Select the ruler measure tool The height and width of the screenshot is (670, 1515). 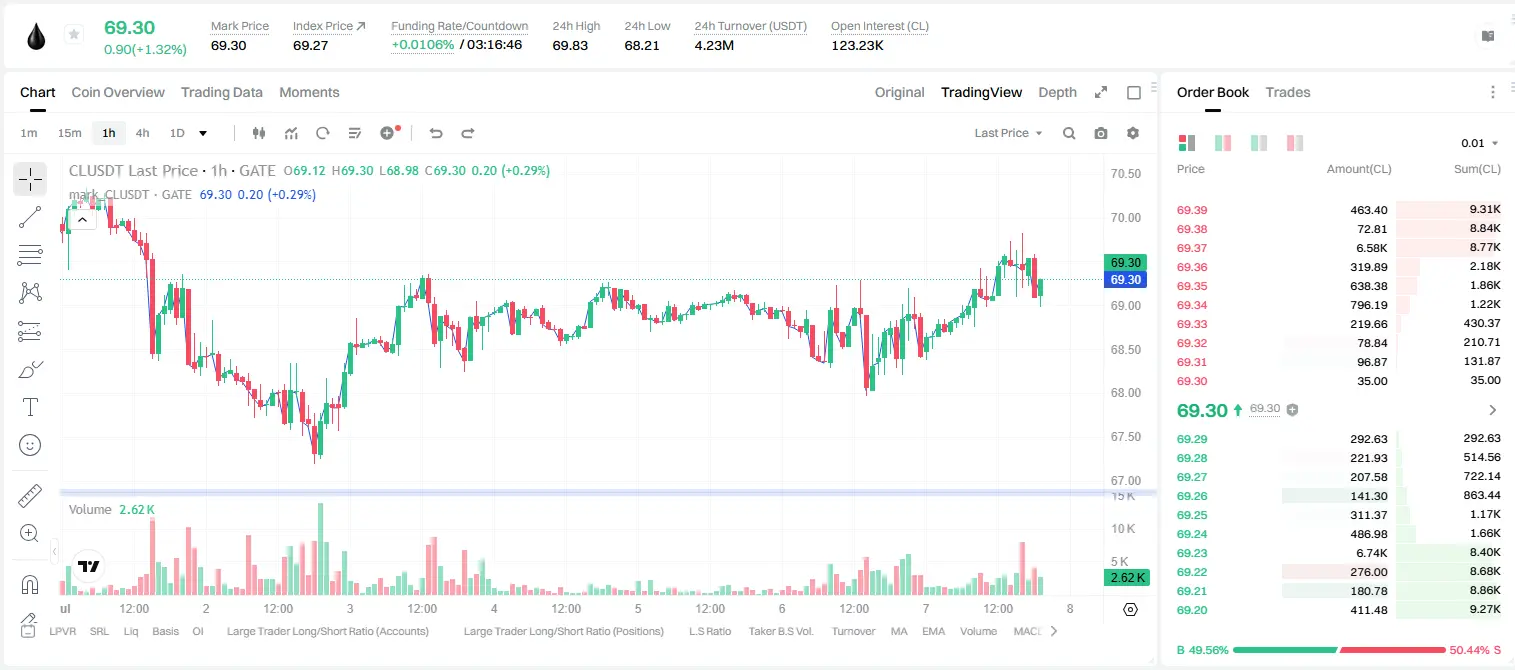(x=30, y=496)
